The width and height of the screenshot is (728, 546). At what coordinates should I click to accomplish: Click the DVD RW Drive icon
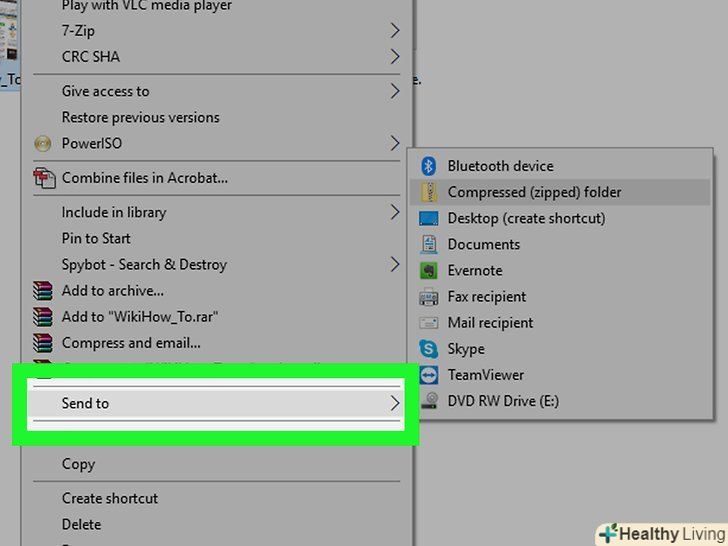pyautogui.click(x=429, y=401)
